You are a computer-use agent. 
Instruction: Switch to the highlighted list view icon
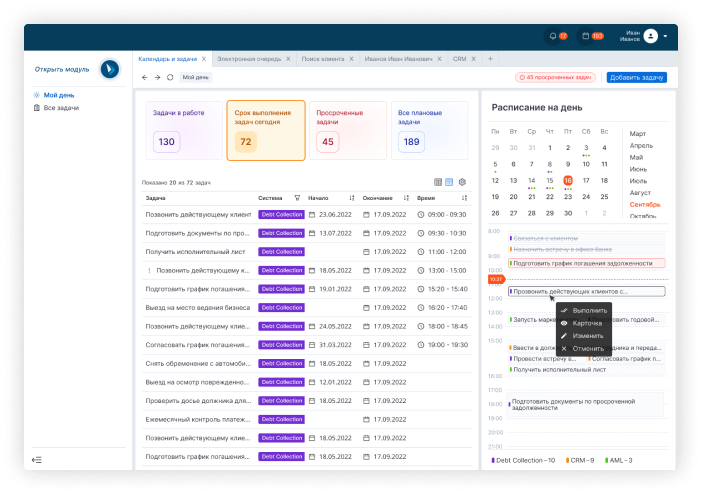click(x=449, y=182)
